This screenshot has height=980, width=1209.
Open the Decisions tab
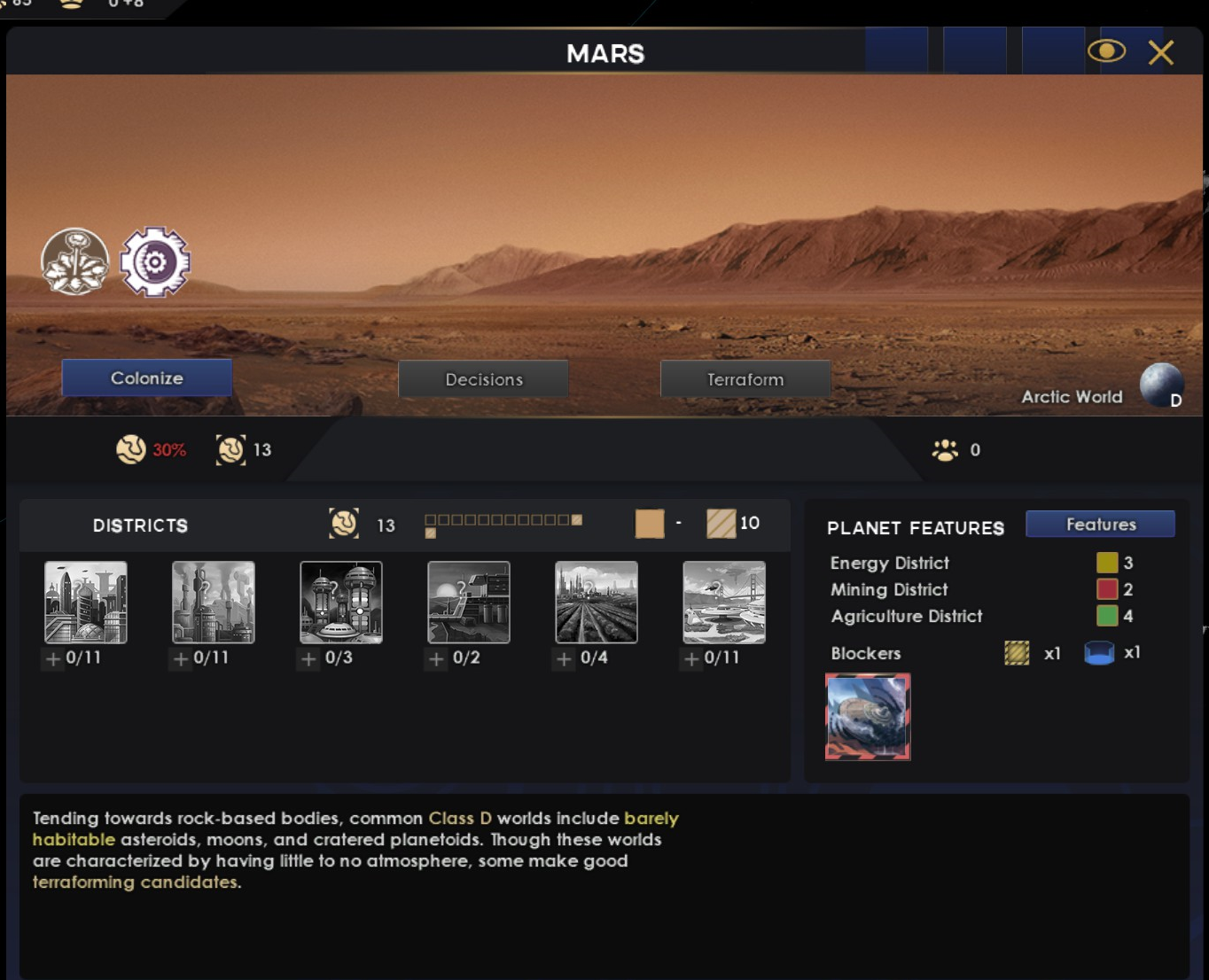pos(484,379)
